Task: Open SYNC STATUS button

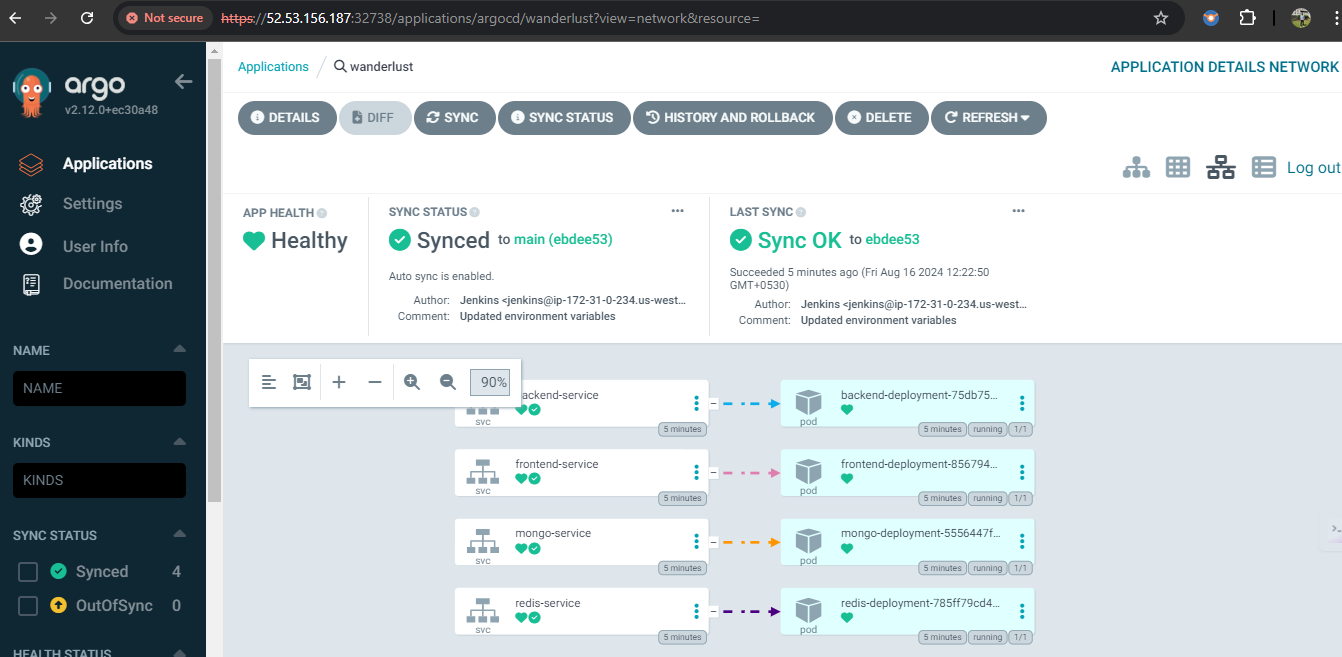Action: [563, 117]
